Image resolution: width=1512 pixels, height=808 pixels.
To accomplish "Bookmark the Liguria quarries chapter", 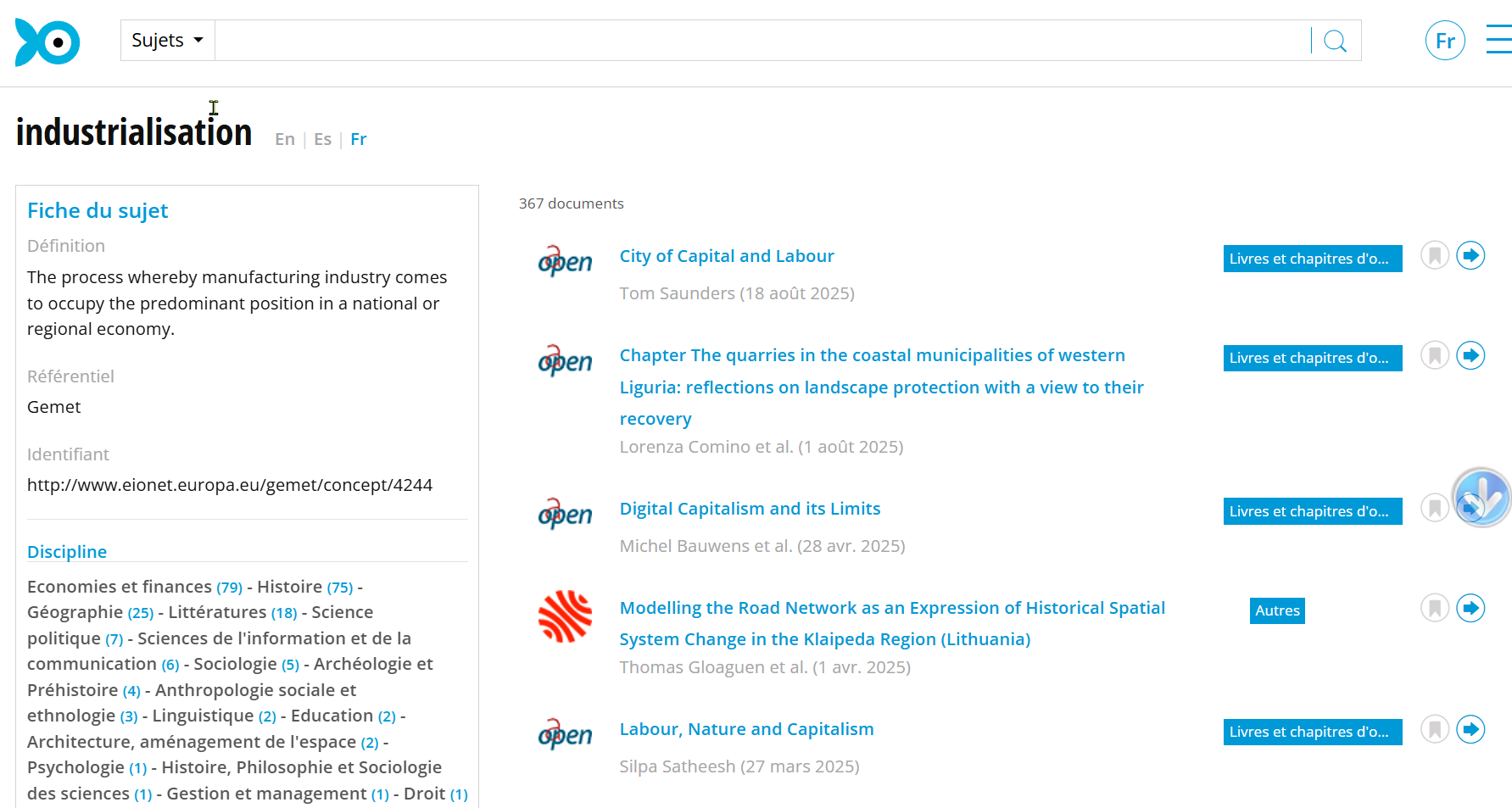I will [x=1435, y=355].
